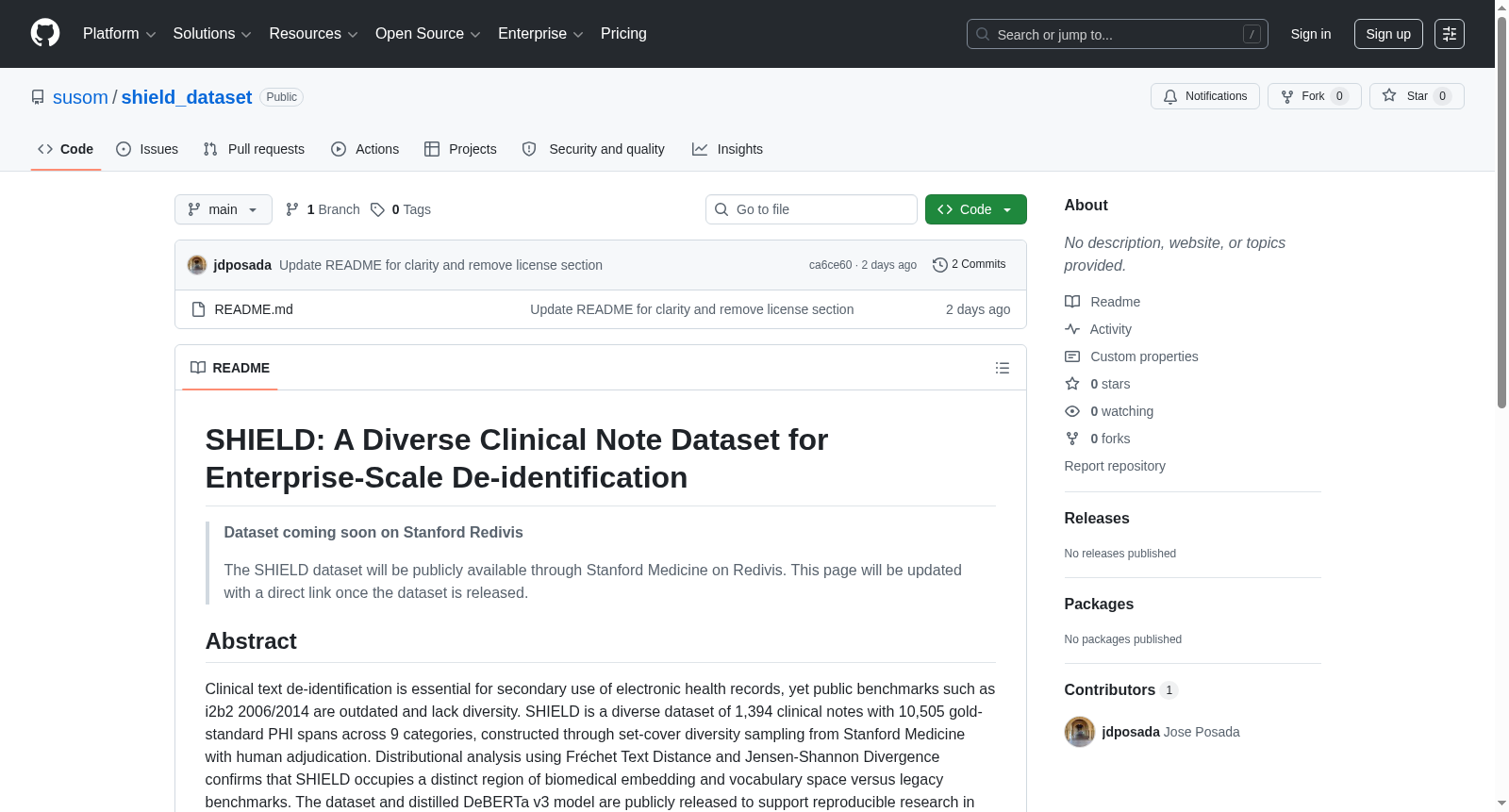Image resolution: width=1509 pixels, height=812 pixels.
Task: Switch to the Issues tab
Action: [x=147, y=149]
